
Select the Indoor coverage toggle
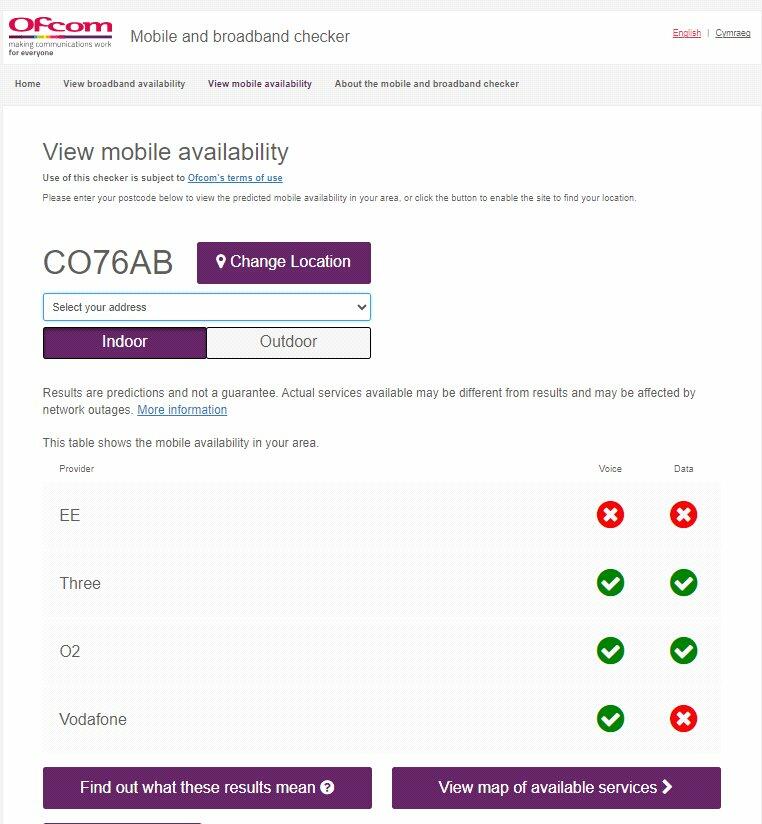(x=125, y=342)
